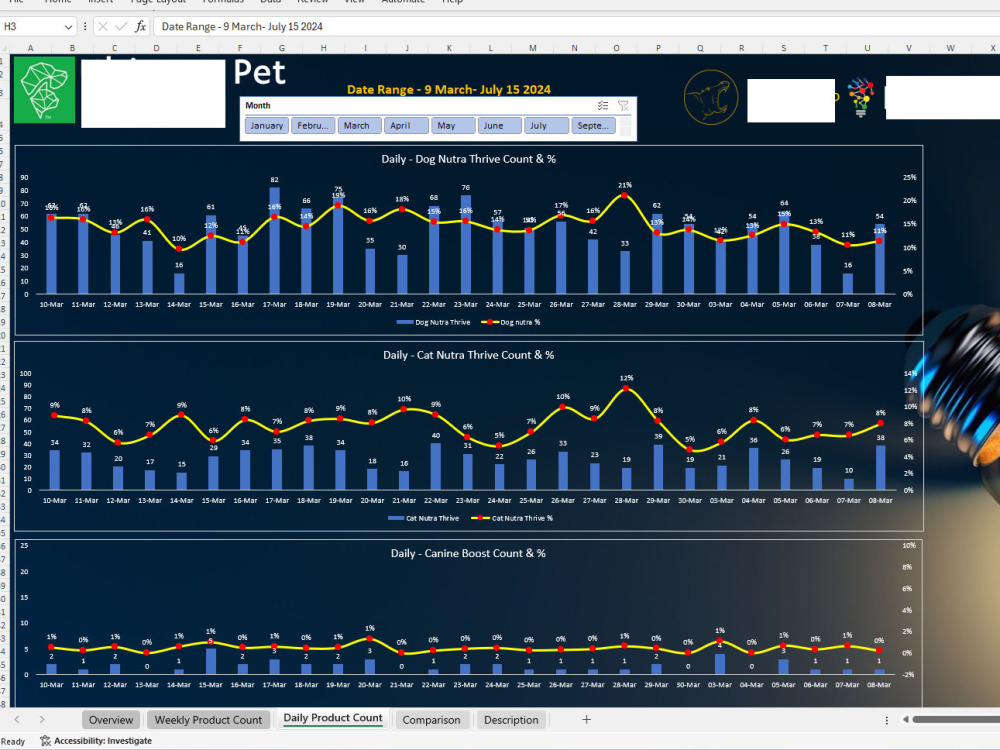Click the Dog nutra % legend entry

[510, 322]
